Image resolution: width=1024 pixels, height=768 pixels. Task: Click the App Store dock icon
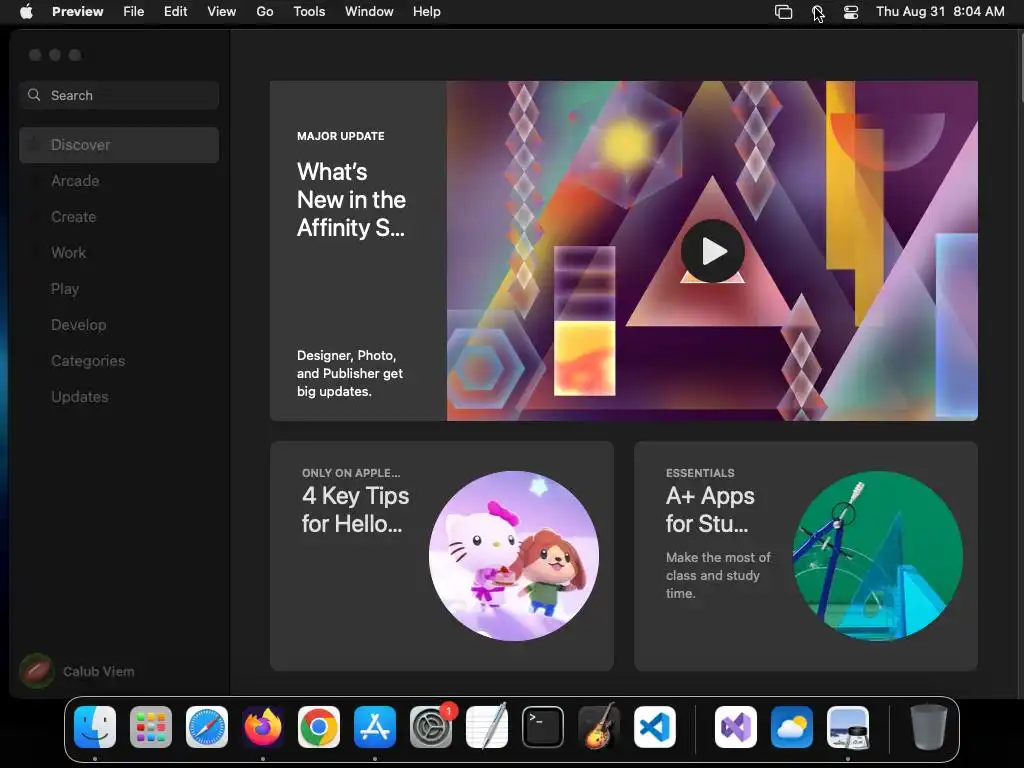375,727
